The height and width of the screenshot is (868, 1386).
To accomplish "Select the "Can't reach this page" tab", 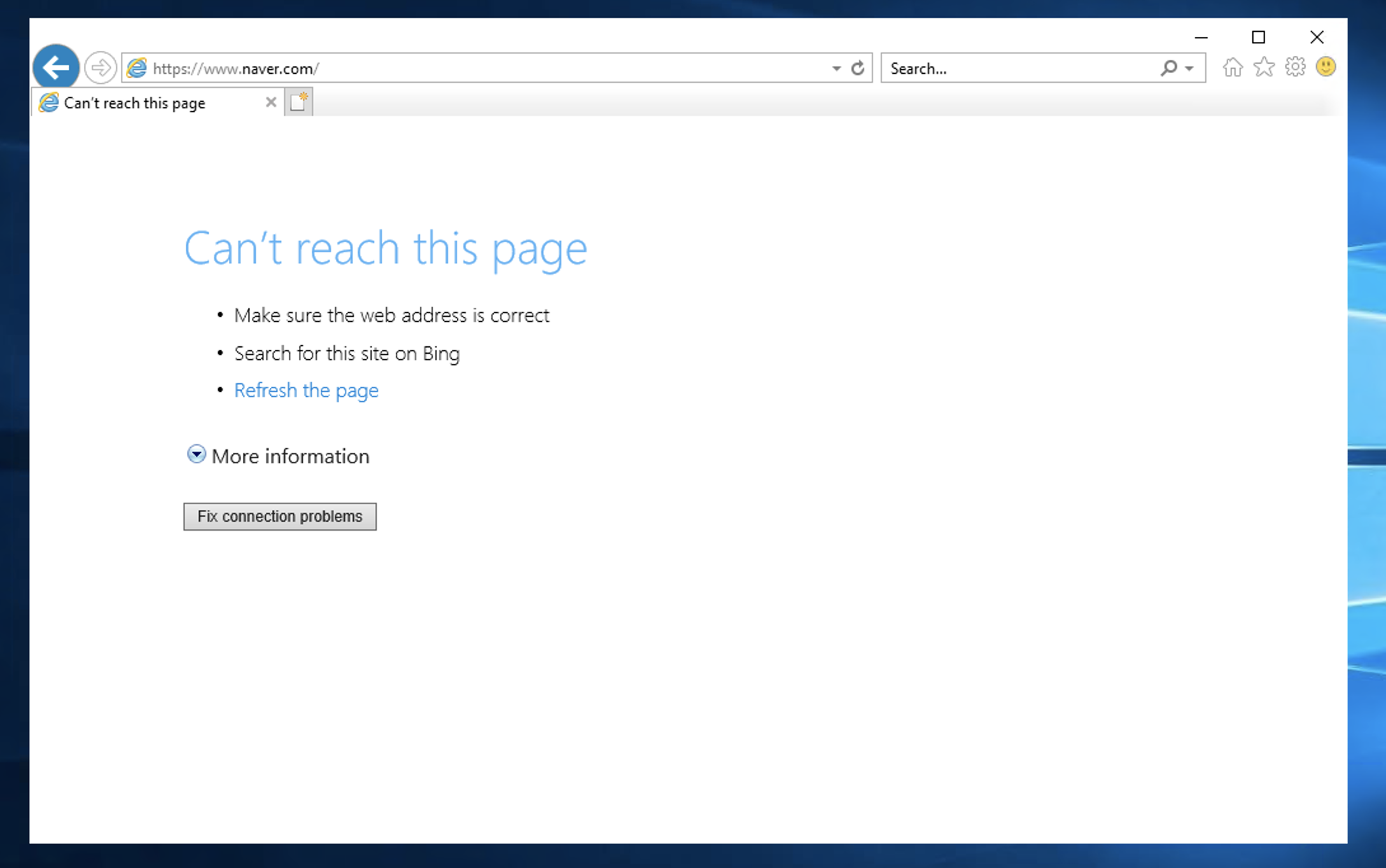I will click(157, 102).
